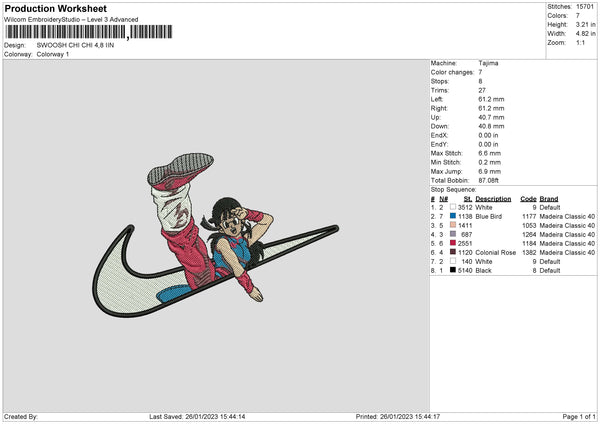600x424 pixels.
Task: Click the lavender swatch beside 687 stitches
Action: [453, 234]
